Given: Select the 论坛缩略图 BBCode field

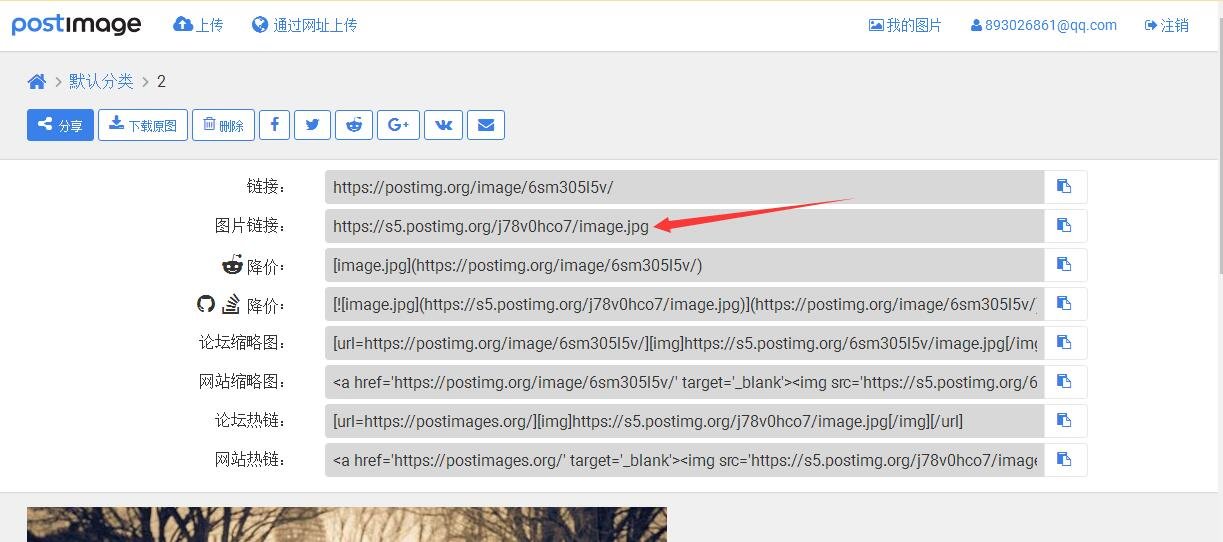Looking at the screenshot, I should [x=685, y=343].
